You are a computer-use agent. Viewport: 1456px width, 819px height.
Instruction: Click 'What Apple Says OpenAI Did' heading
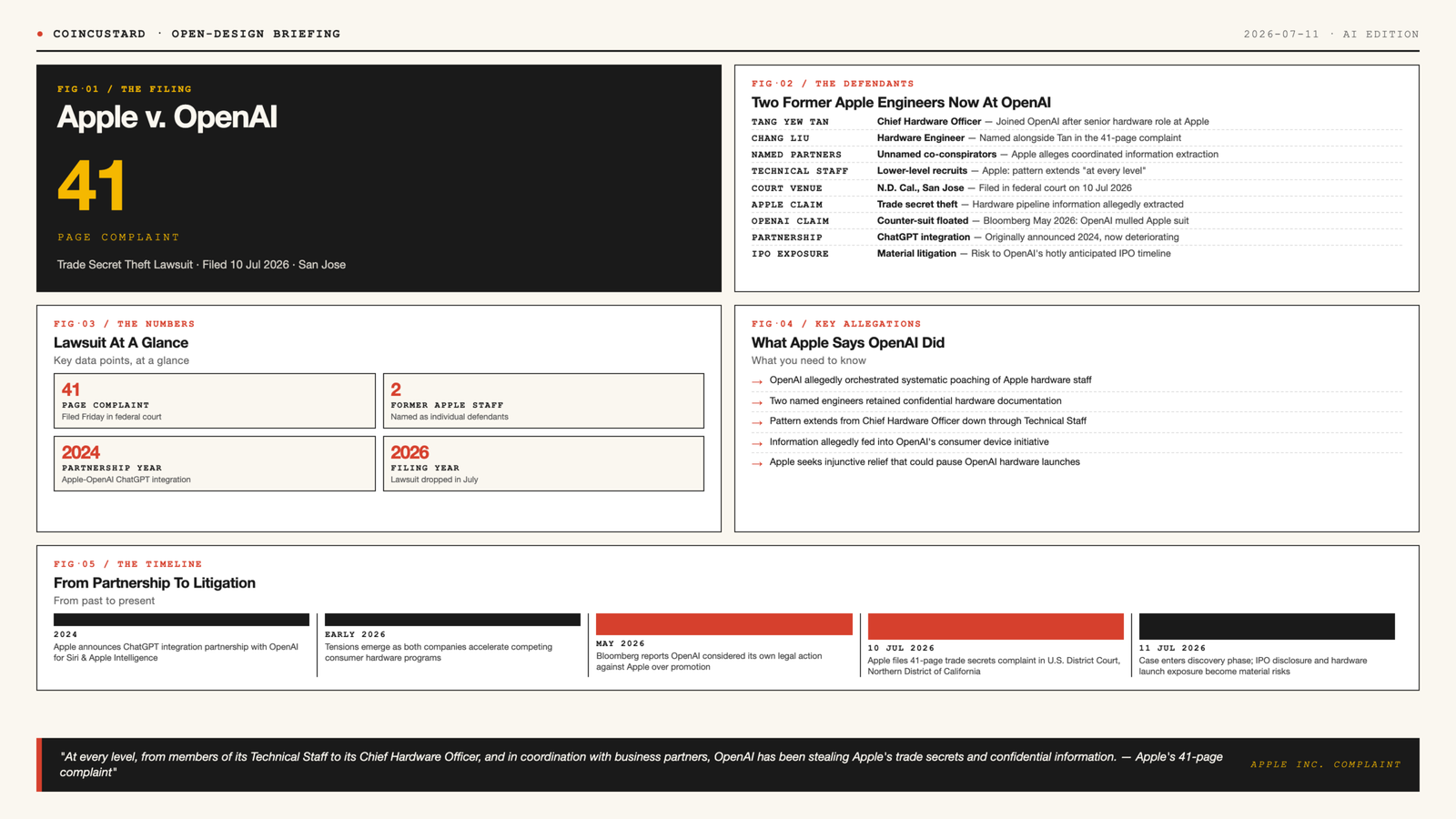click(848, 343)
